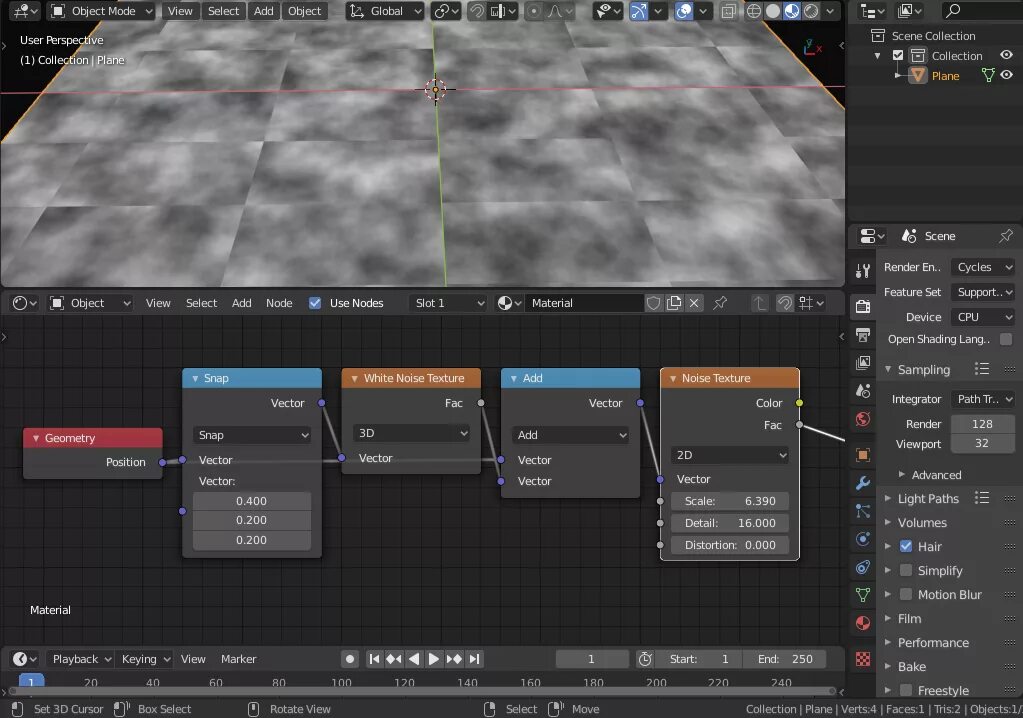
Task: Jump to the animation's last frame
Action: pyautogui.click(x=475, y=659)
